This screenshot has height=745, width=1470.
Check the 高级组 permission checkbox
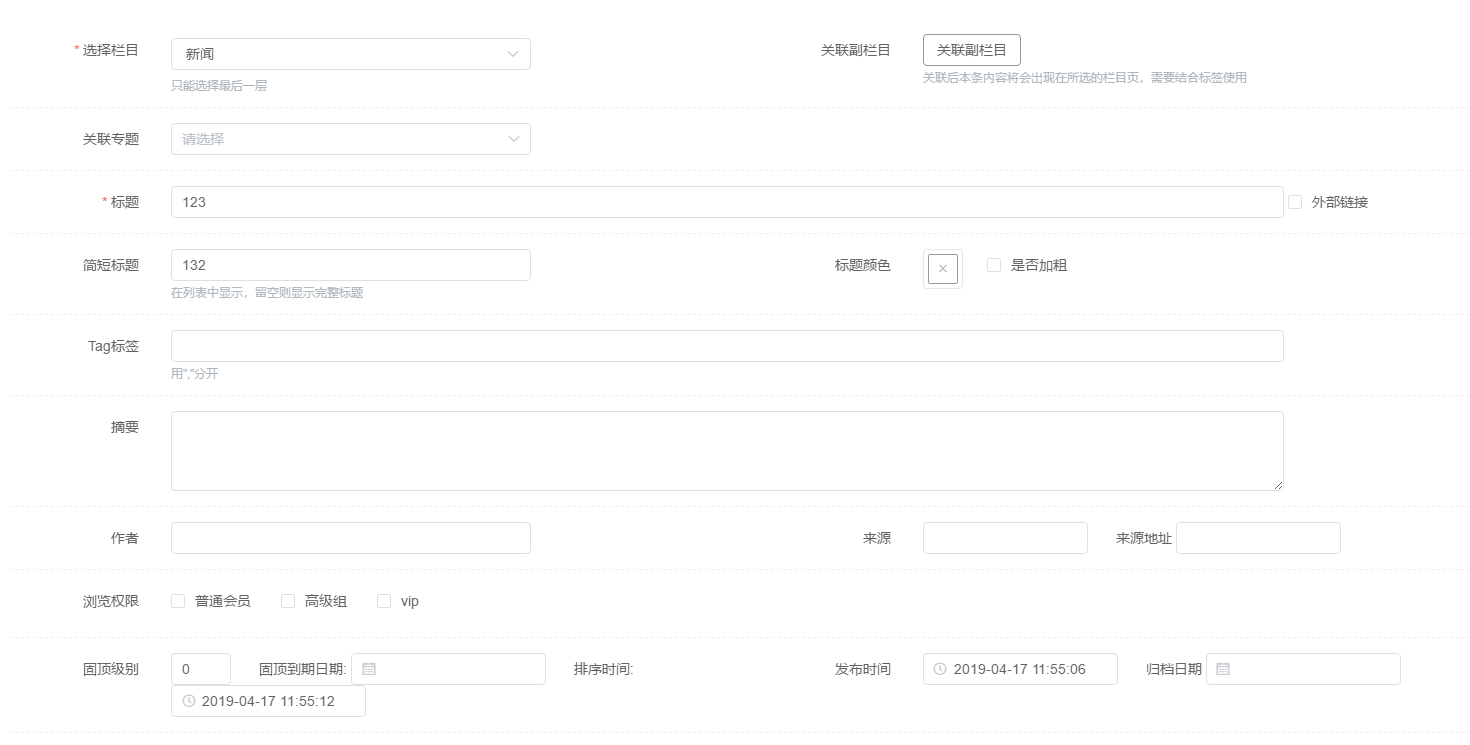tap(288, 601)
